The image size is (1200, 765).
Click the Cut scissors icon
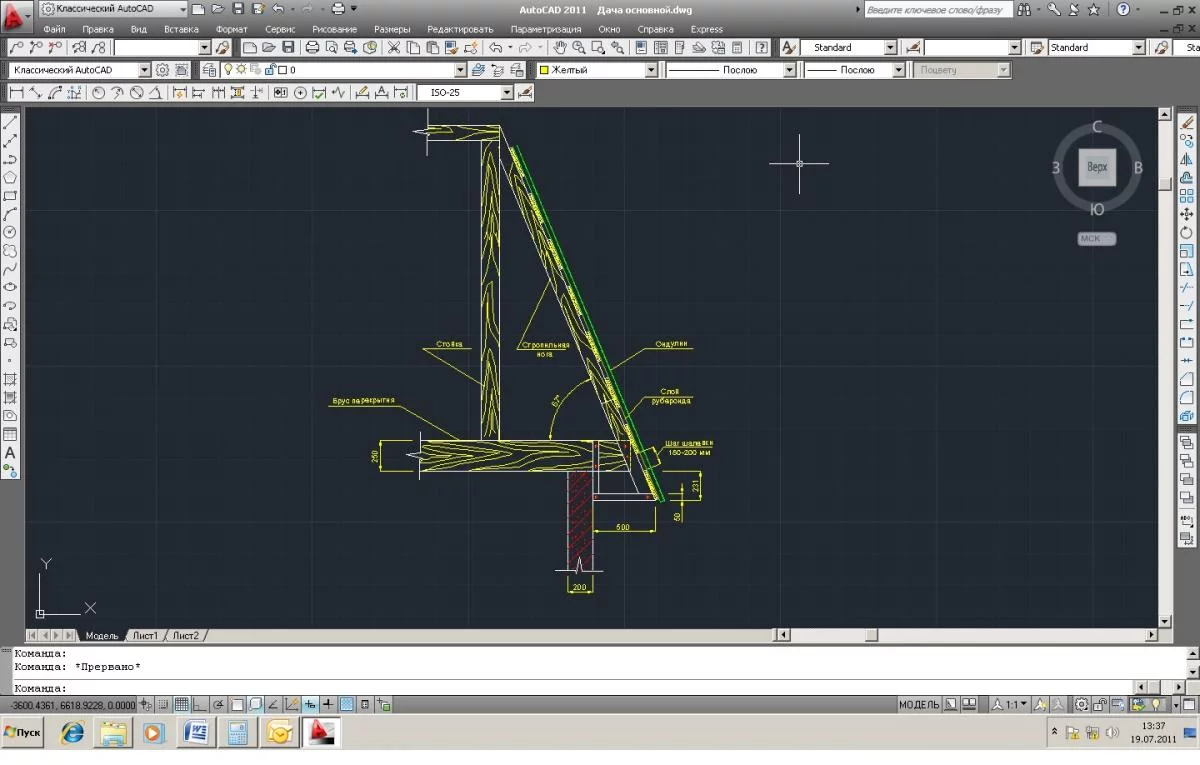tap(394, 48)
